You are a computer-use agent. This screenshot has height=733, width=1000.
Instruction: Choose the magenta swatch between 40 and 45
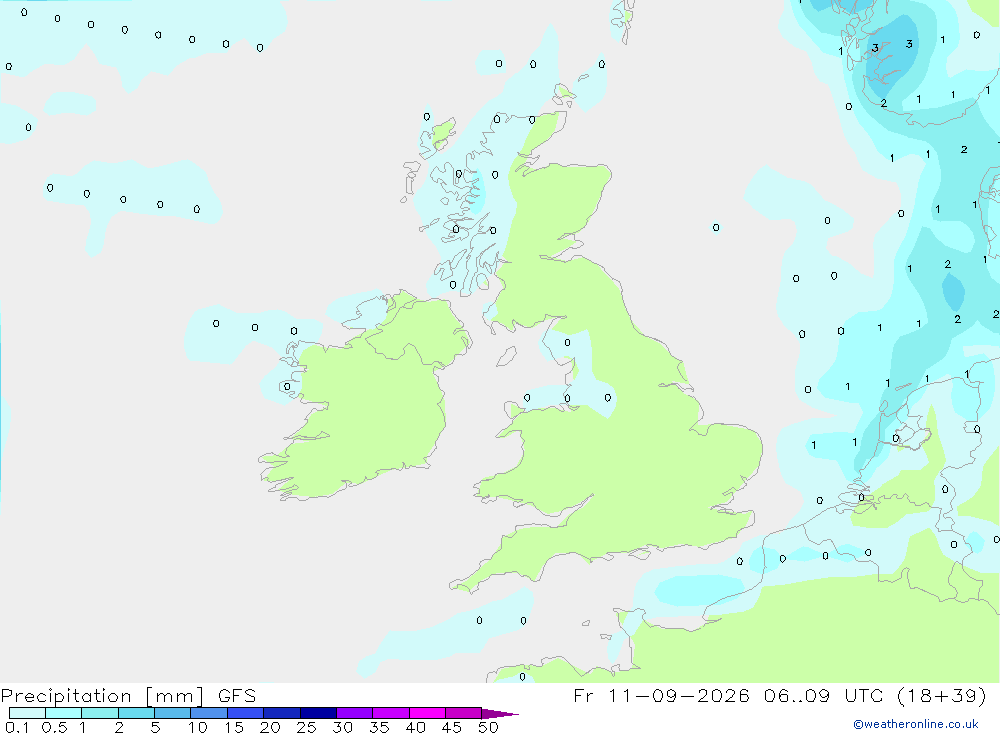tap(427, 713)
